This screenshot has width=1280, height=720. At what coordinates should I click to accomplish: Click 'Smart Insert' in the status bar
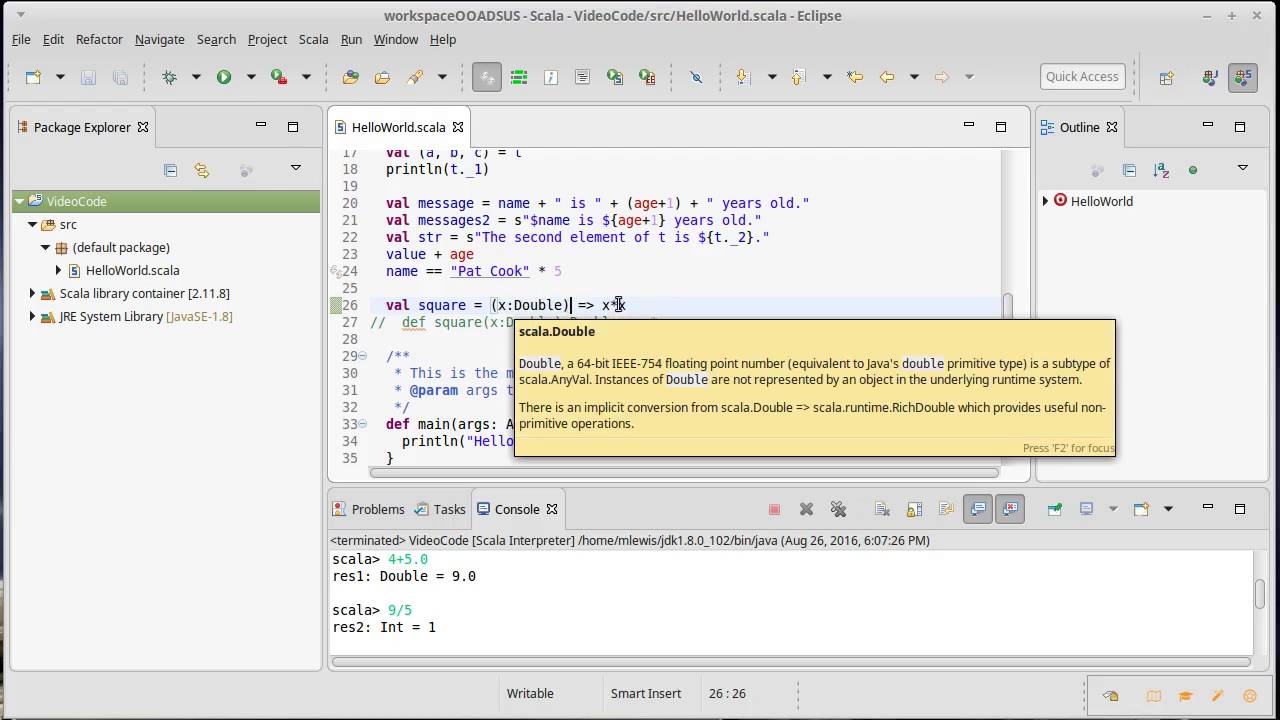(646, 693)
